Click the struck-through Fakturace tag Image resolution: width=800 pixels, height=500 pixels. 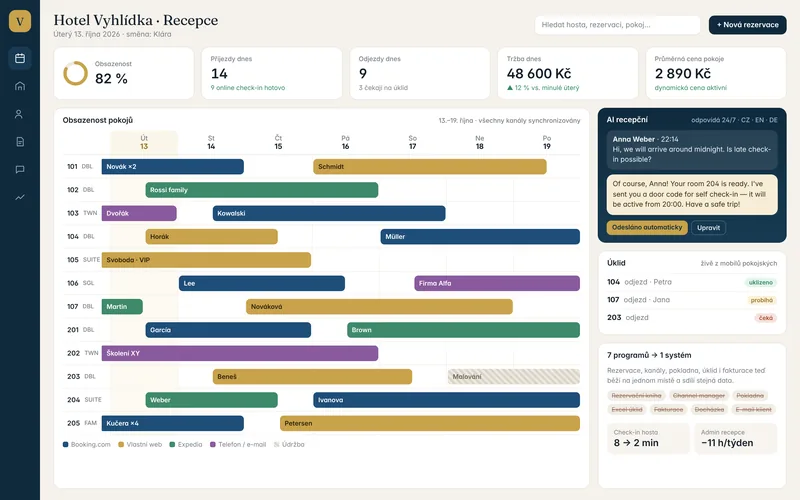668,410
